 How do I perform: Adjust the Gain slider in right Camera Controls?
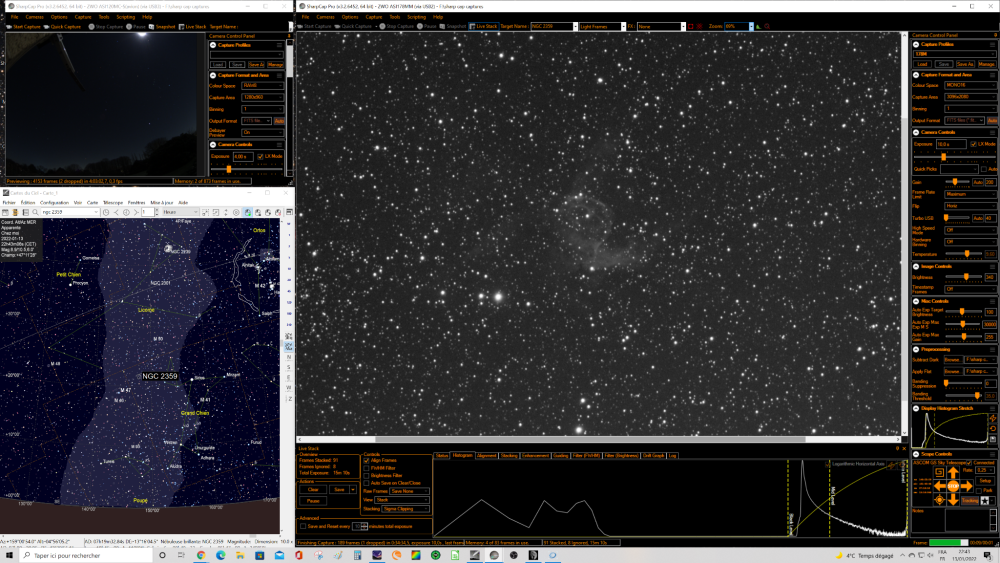[x=957, y=182]
